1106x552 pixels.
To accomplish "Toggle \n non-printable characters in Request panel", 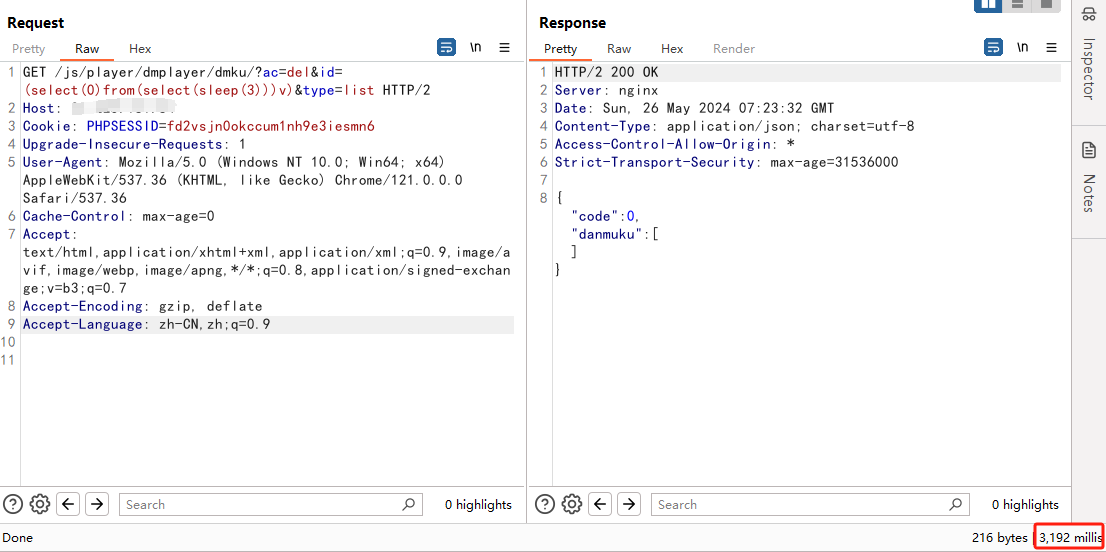I will coord(476,48).
